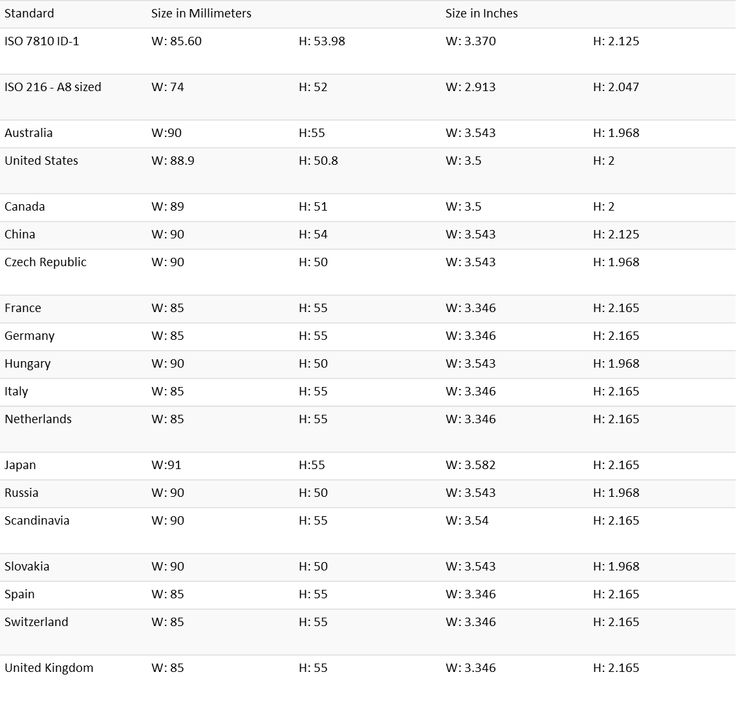
Task: Select the China row label
Action: pos(20,234)
